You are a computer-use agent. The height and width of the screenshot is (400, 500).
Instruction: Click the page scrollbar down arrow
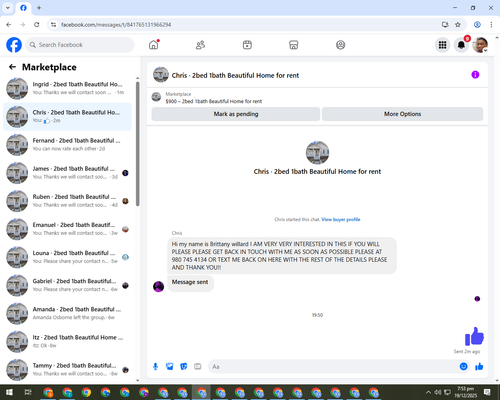tap(497, 380)
